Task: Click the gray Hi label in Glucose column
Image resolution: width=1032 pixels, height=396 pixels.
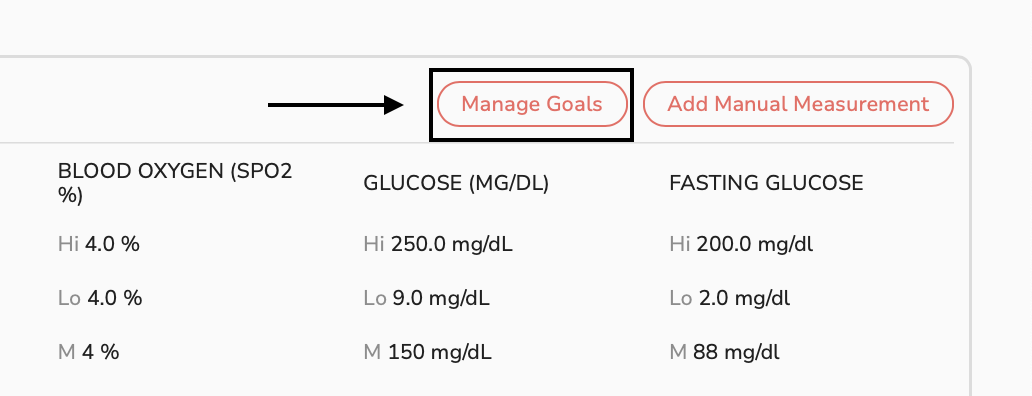Action: (x=374, y=245)
